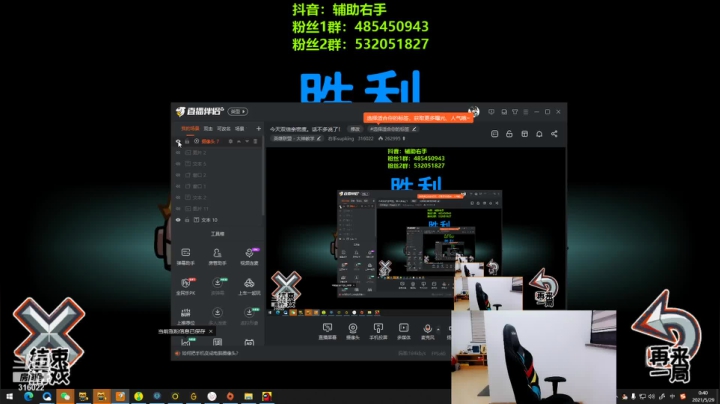
Task: Open the 视频连麦 tool
Action: pyautogui.click(x=249, y=256)
